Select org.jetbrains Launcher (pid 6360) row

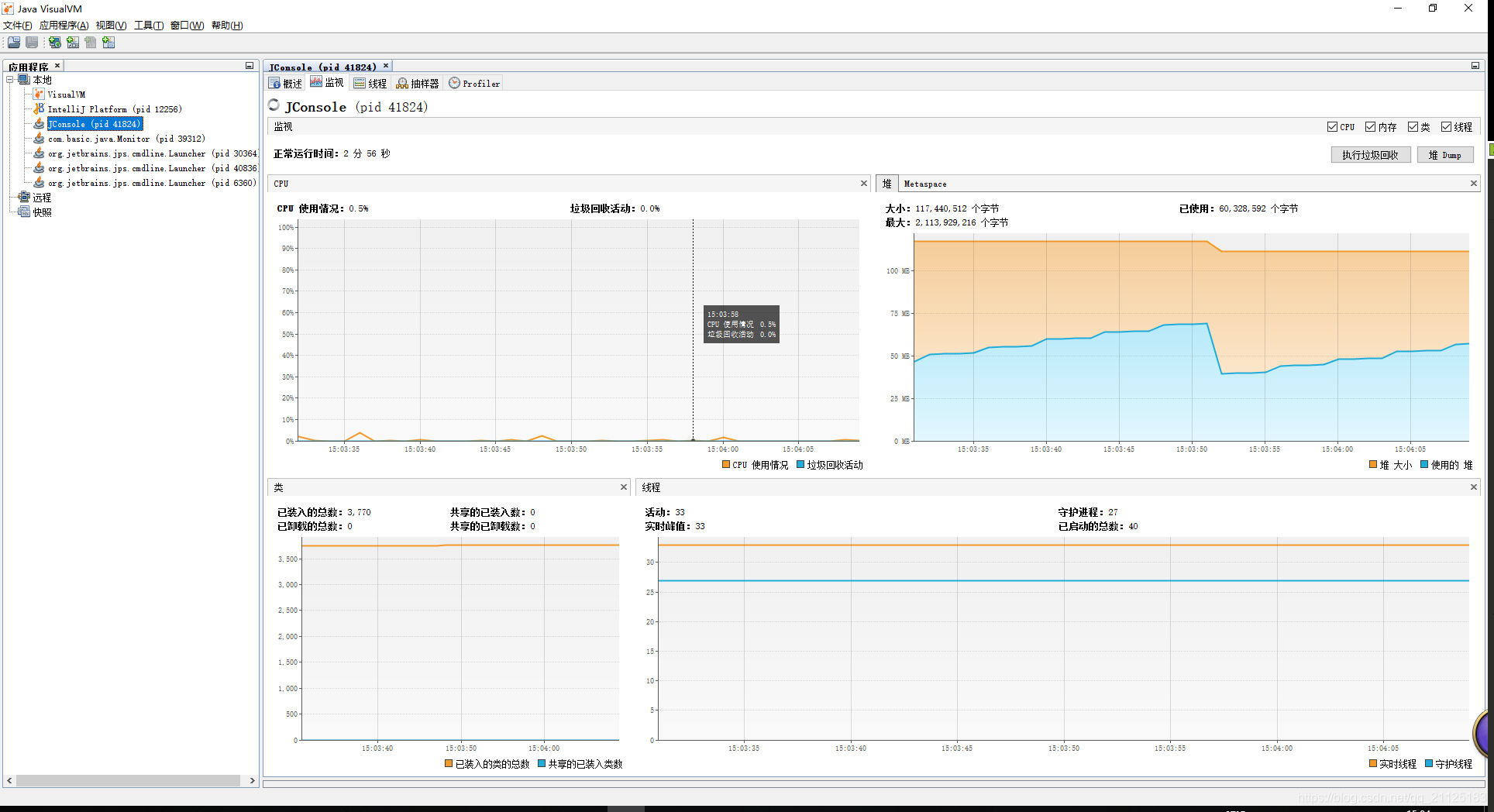(152, 183)
